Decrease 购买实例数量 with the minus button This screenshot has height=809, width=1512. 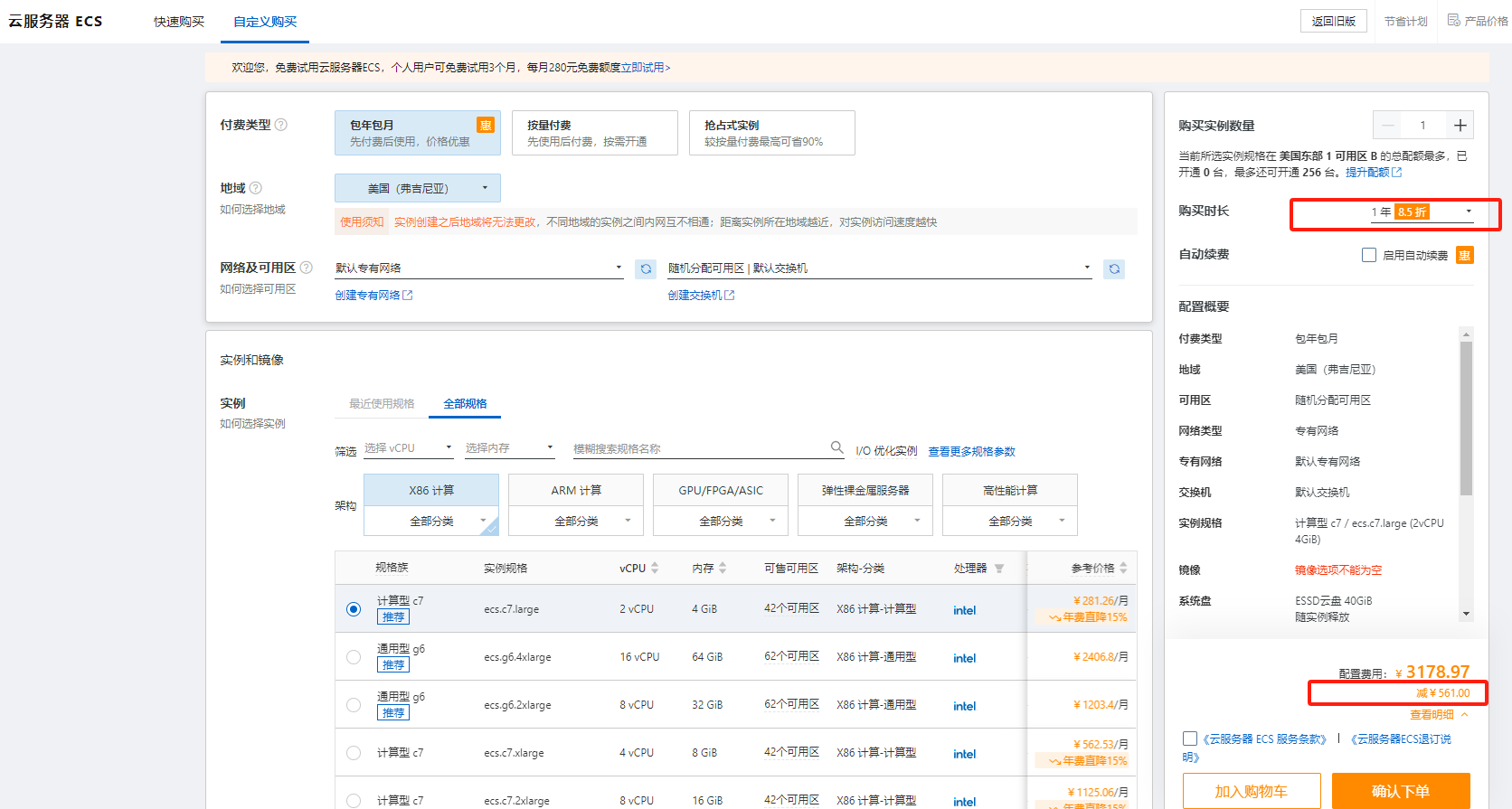coord(1388,125)
